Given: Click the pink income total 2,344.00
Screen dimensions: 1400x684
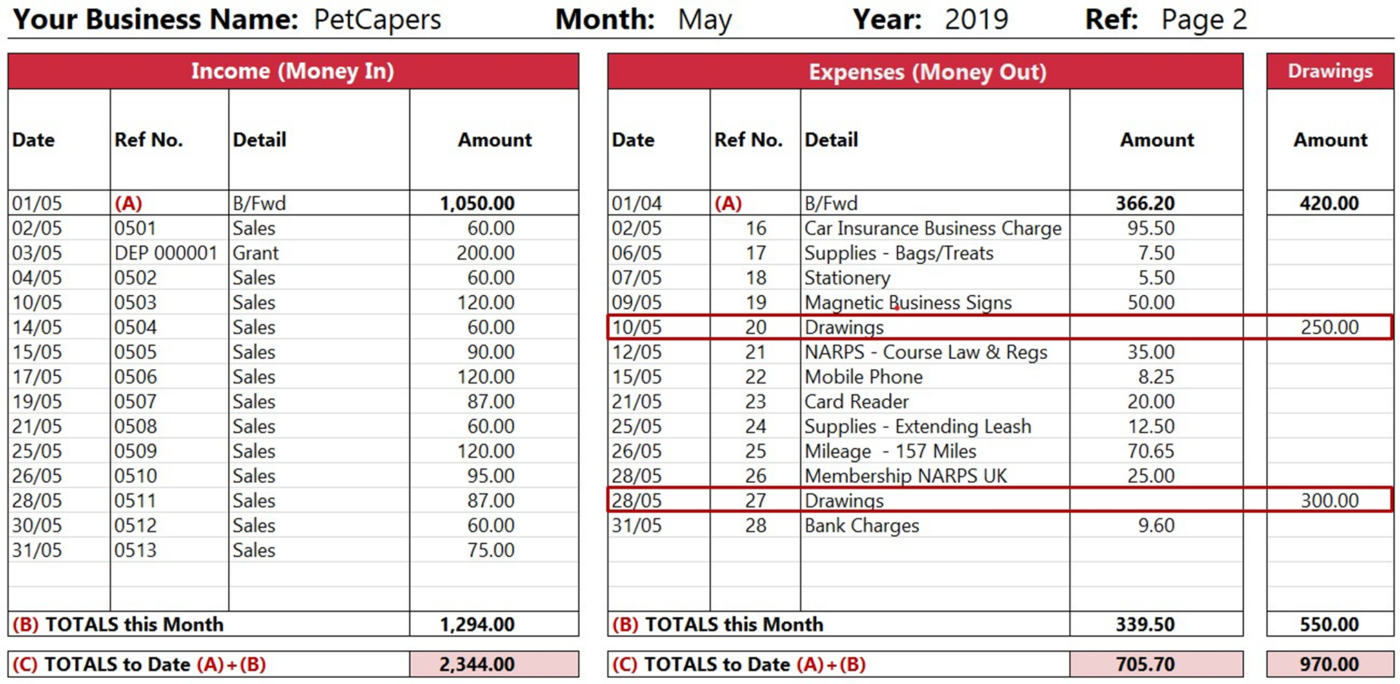Looking at the screenshot, I should pos(477,664).
